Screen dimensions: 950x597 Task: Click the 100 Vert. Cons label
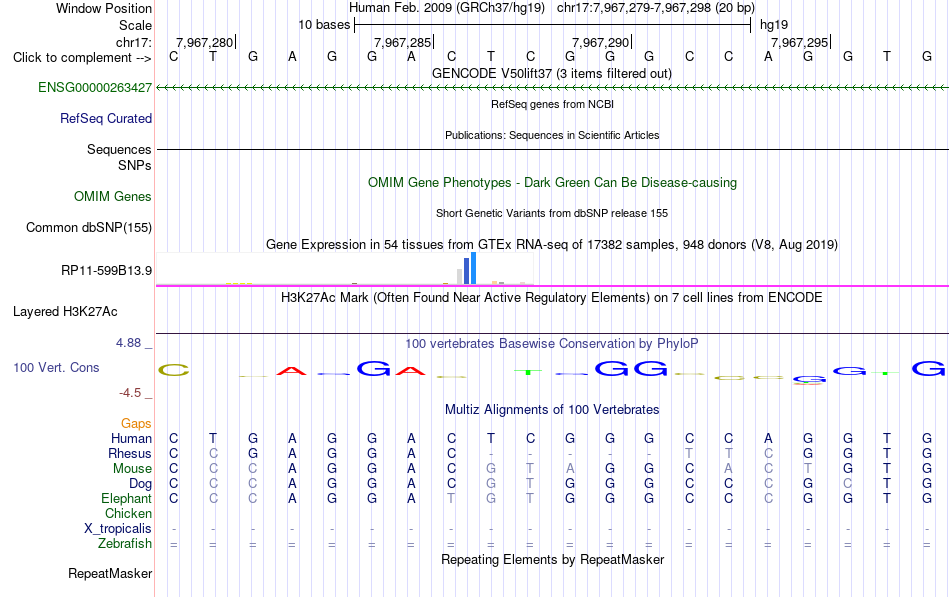coord(56,367)
